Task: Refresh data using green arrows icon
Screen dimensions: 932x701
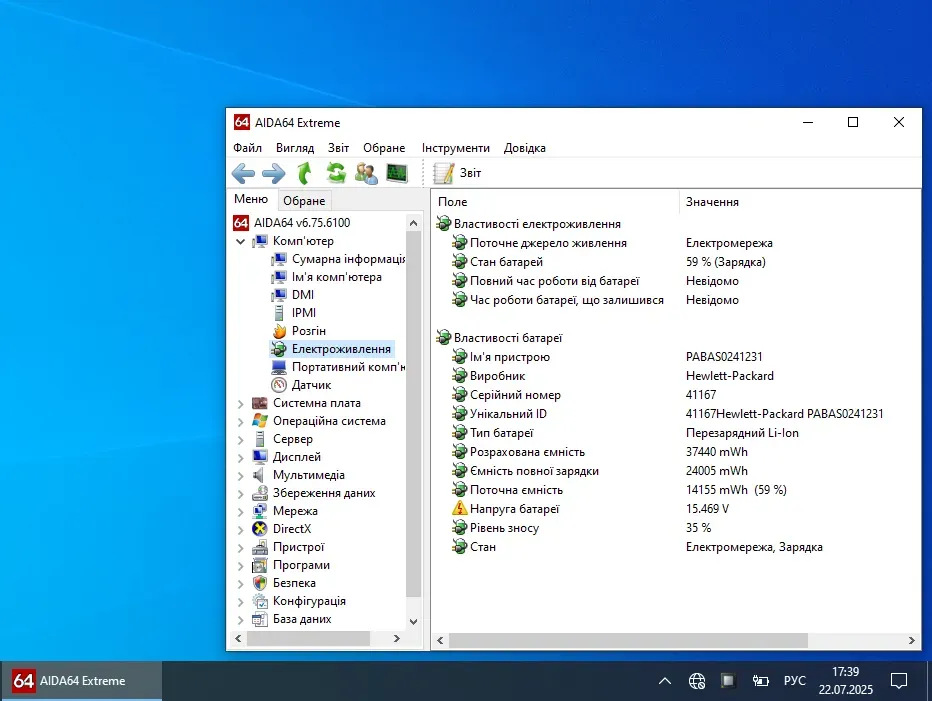Action: pos(336,173)
